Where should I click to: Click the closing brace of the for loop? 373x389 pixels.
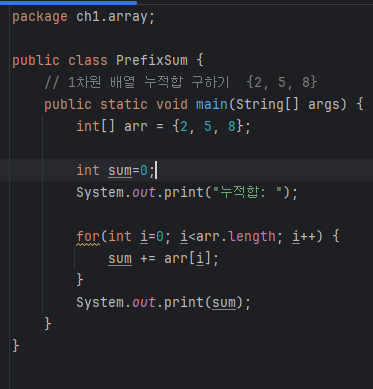80,280
